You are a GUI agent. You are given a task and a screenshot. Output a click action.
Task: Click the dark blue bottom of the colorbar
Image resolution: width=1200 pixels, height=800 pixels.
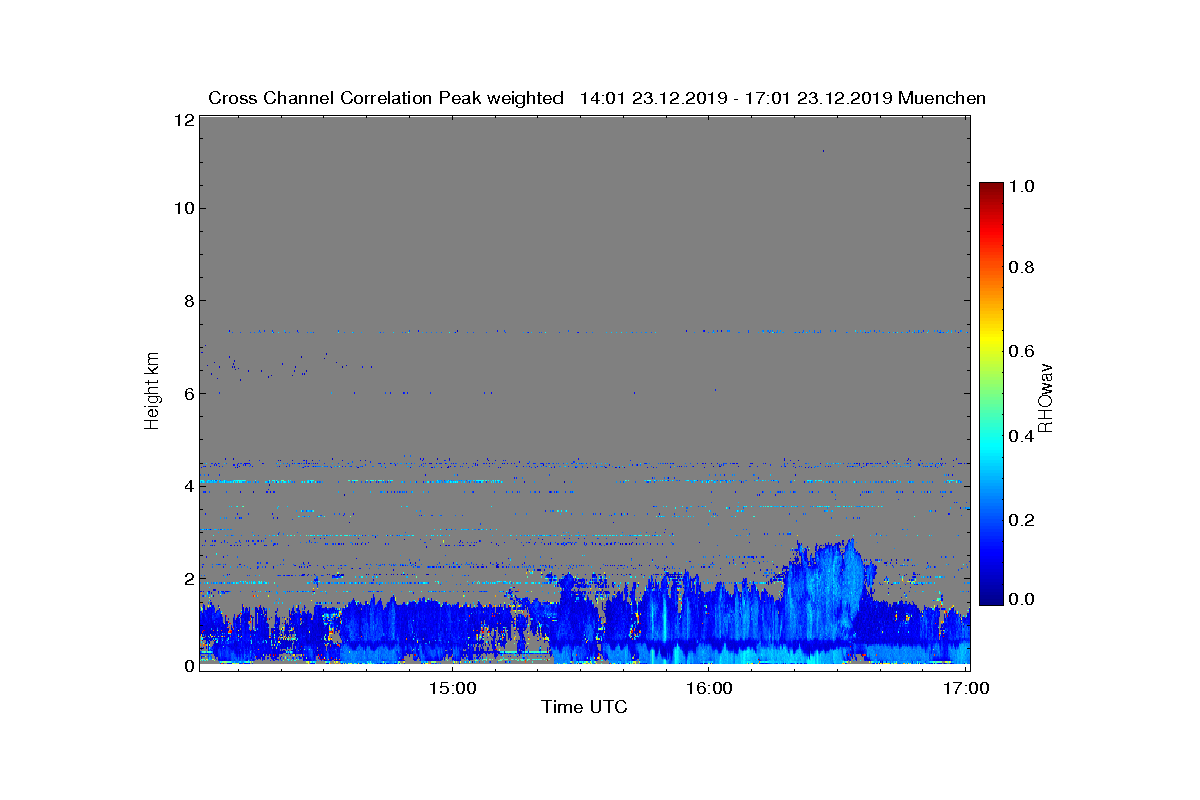coord(990,597)
